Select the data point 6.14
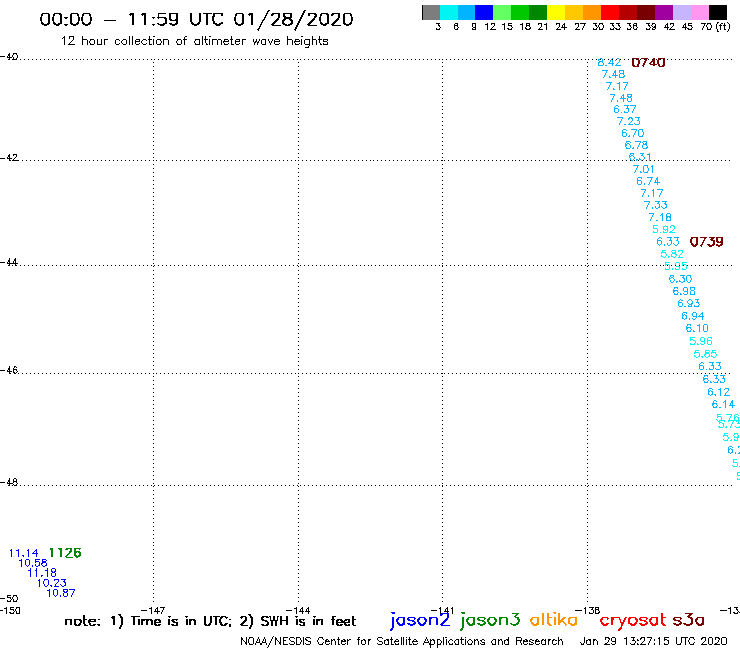 pos(723,405)
